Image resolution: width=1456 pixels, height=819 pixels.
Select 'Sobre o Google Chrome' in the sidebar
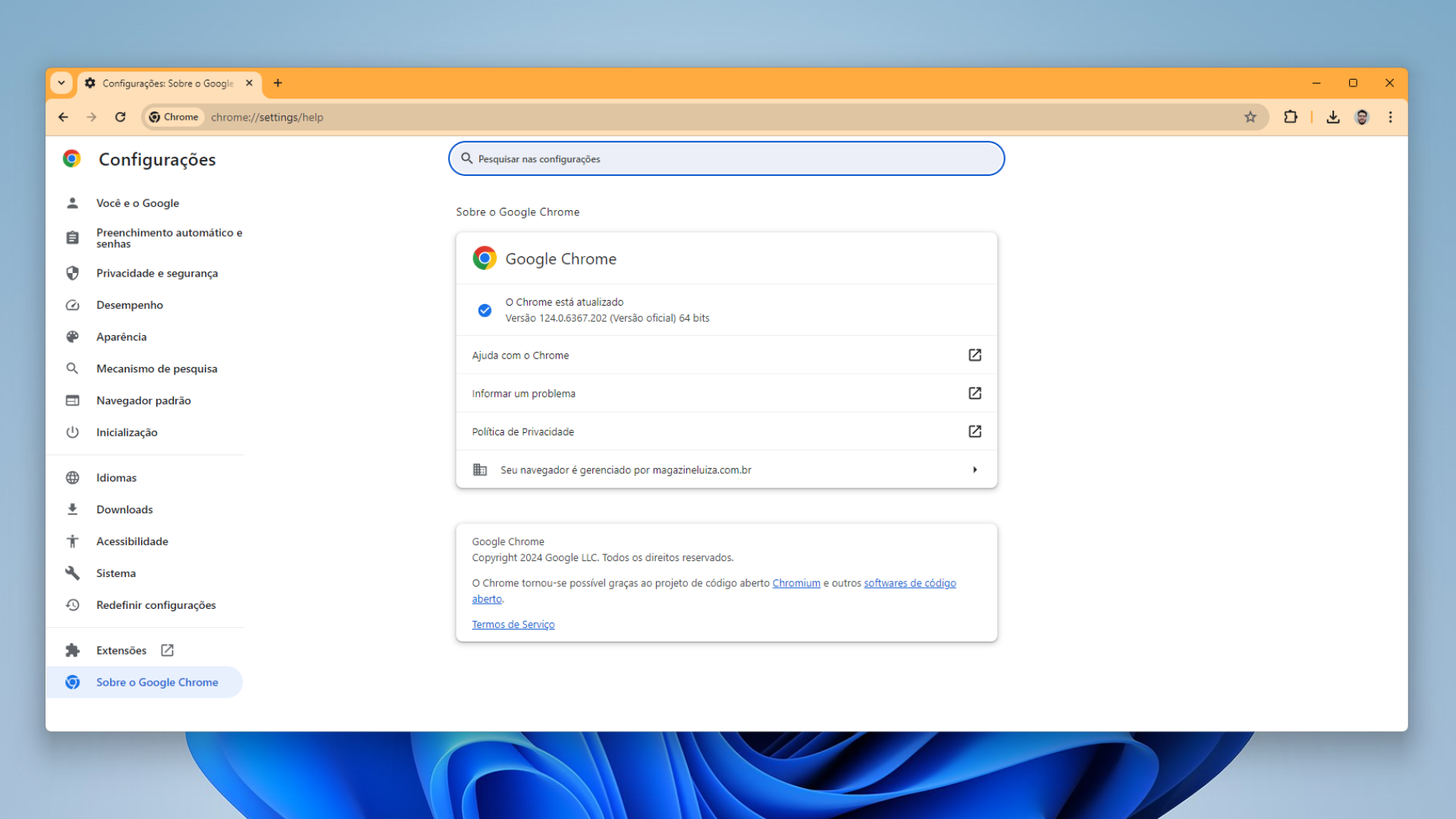point(157,682)
